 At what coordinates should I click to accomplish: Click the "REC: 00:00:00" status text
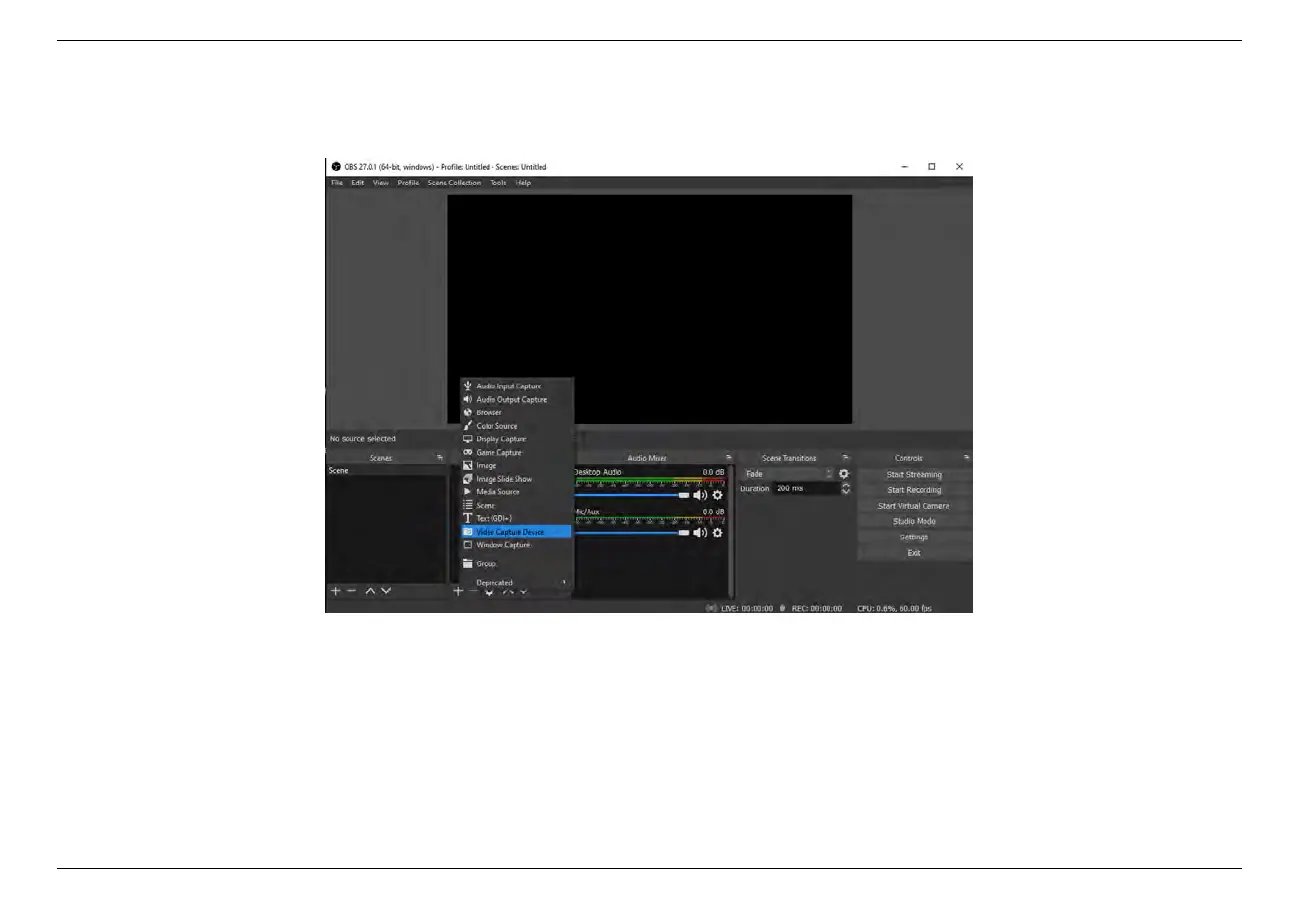pyautogui.click(x=816, y=608)
